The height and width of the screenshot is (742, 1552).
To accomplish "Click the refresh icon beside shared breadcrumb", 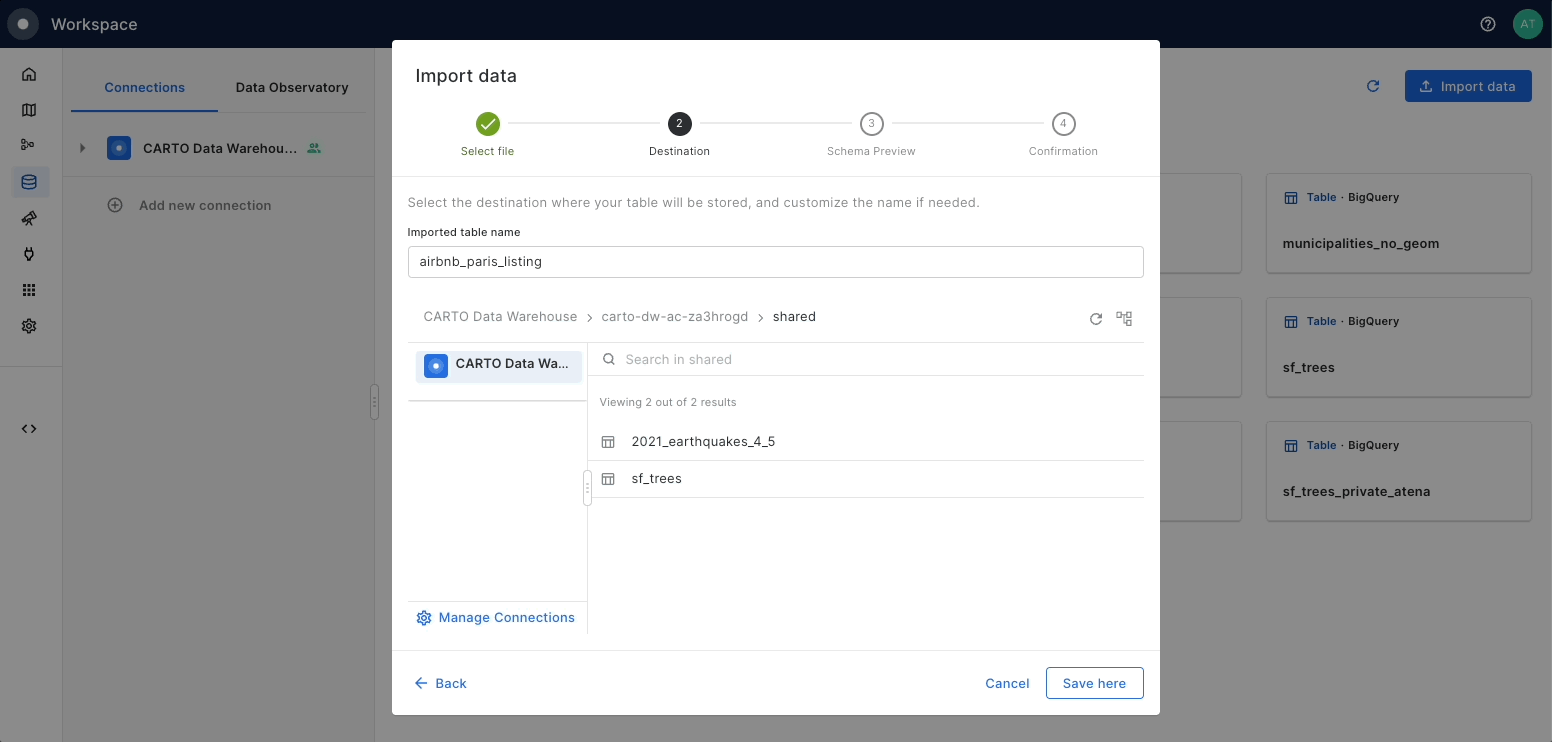I will tap(1096, 318).
